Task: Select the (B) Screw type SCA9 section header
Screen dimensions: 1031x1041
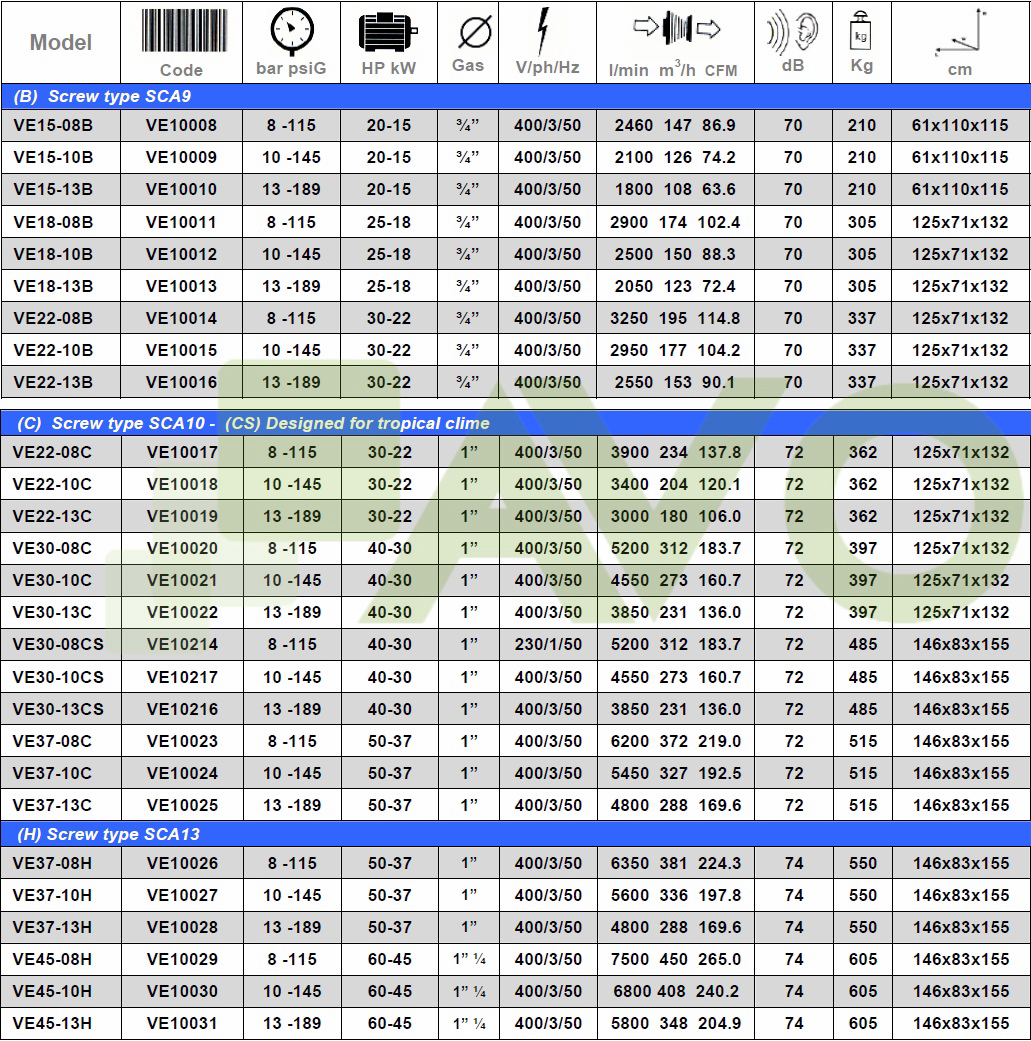Action: pos(102,97)
